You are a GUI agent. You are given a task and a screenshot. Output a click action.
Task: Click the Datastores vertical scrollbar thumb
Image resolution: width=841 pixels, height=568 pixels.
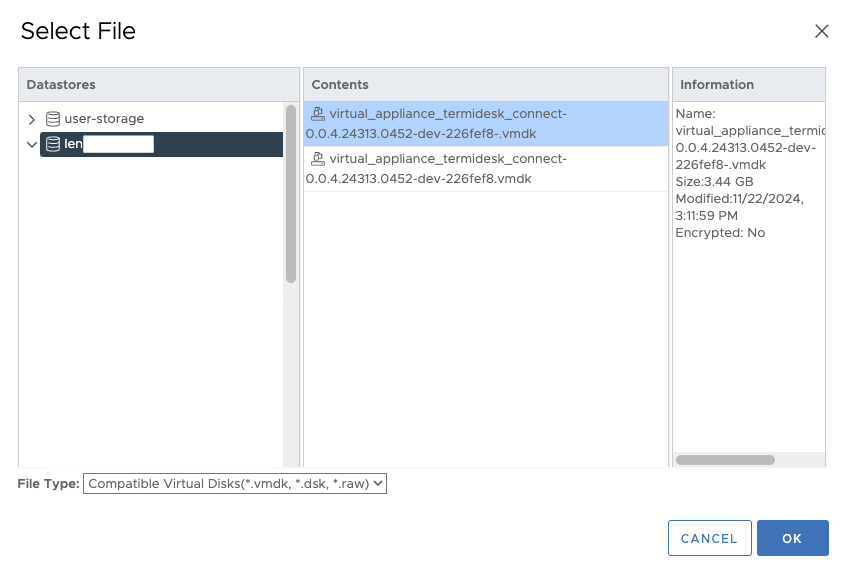point(291,194)
